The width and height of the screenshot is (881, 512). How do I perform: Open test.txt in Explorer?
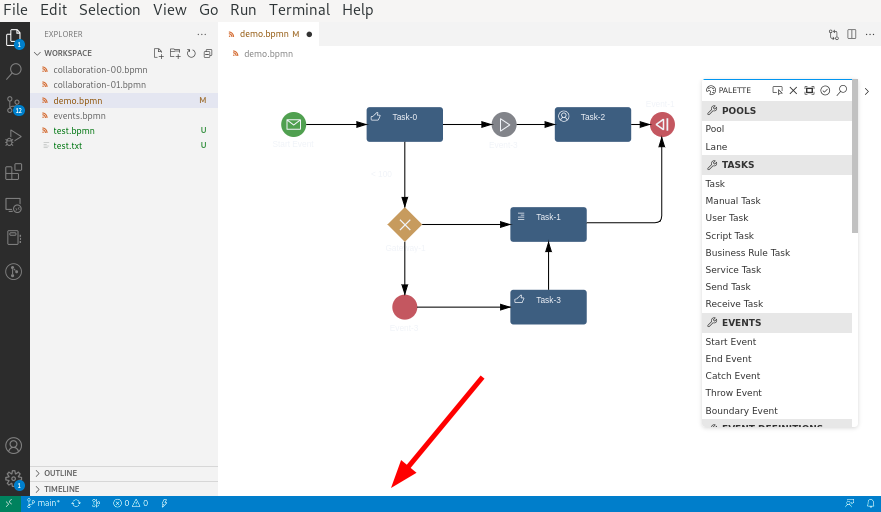[x=124, y=146]
